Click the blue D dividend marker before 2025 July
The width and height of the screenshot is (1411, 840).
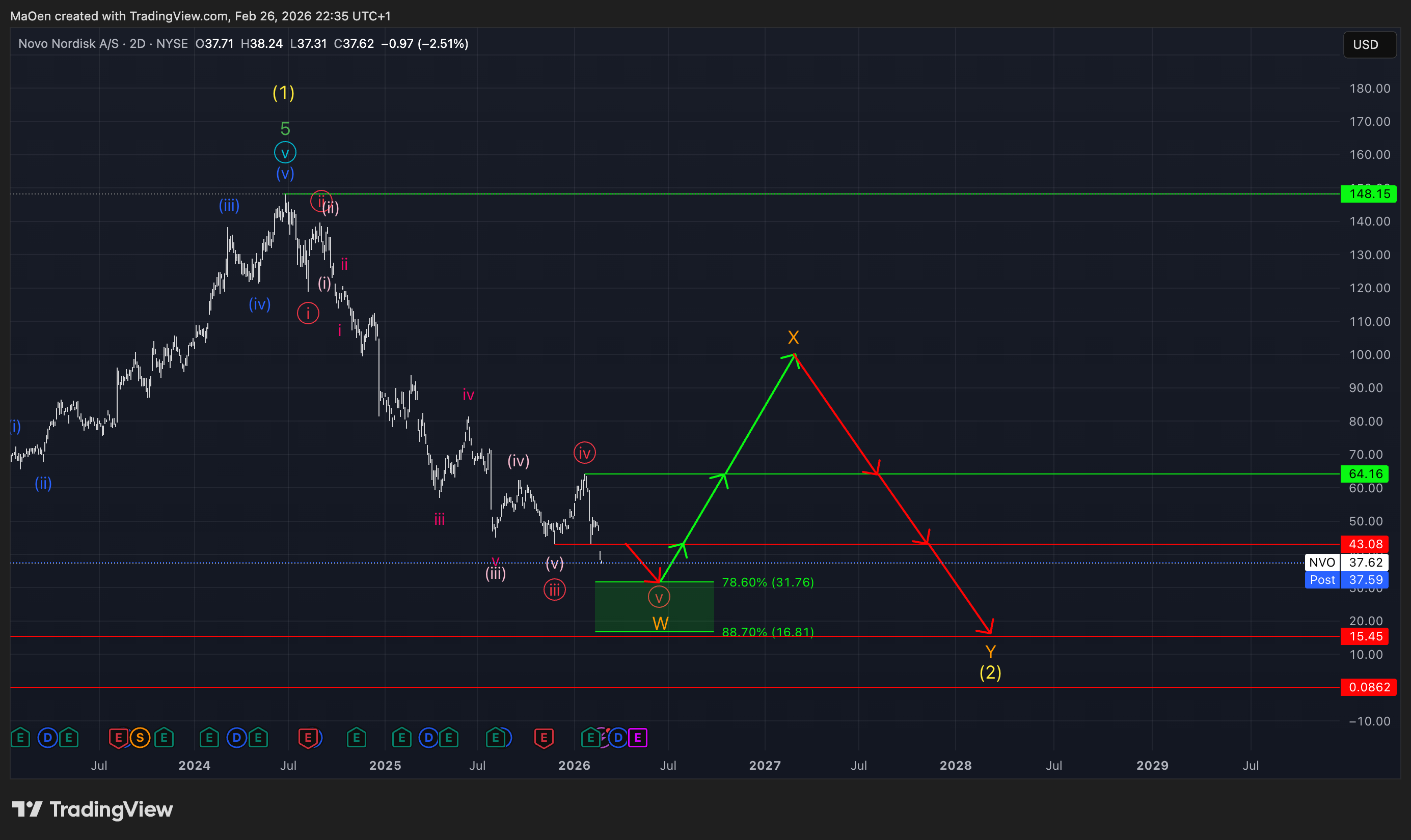click(428, 738)
